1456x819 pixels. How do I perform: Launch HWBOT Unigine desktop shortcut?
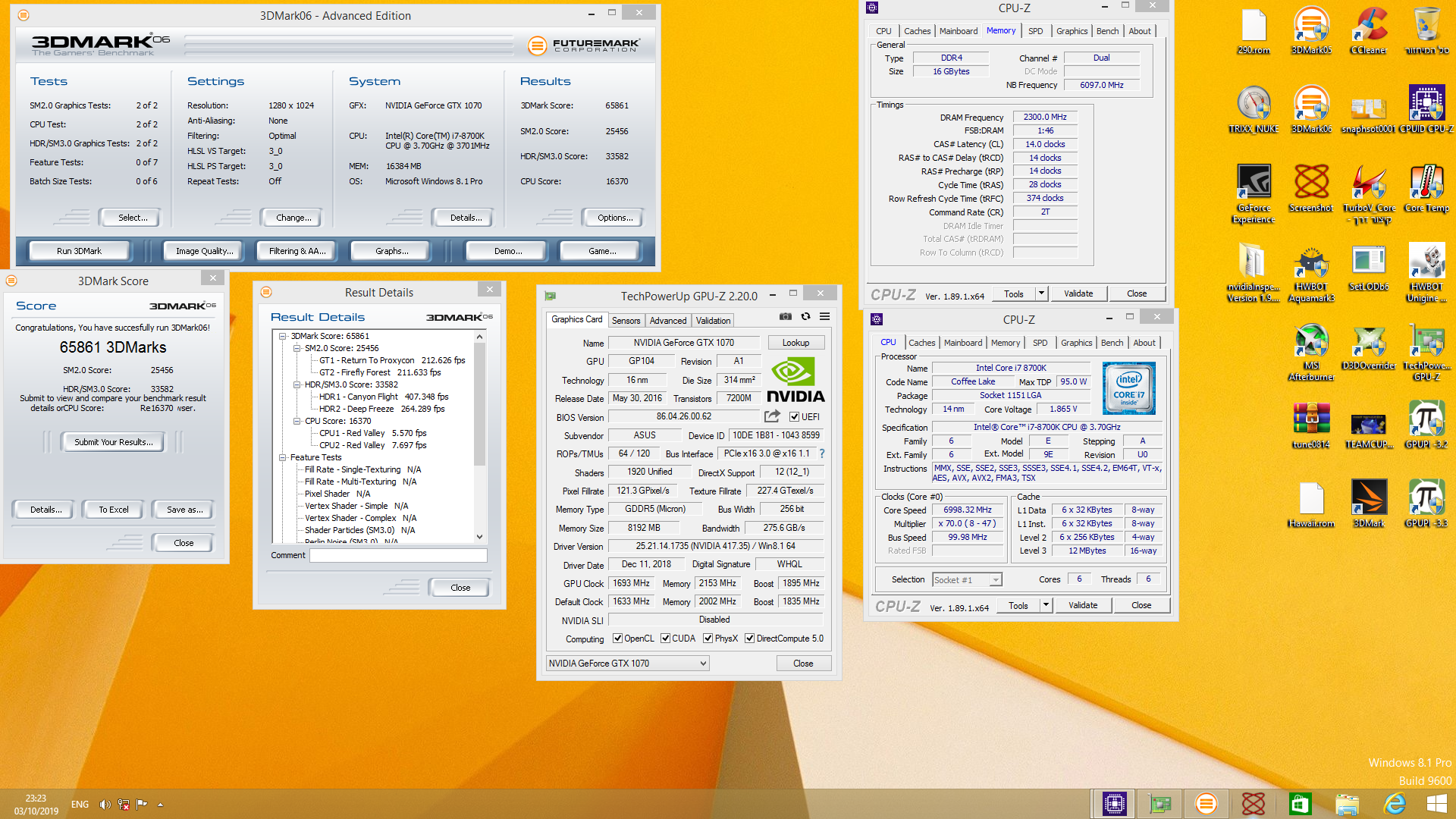(1426, 273)
